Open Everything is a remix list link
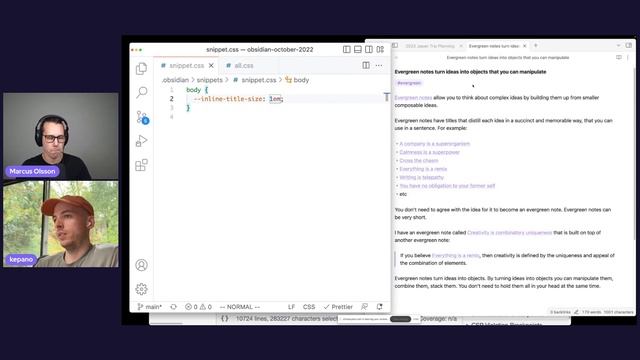Viewport: 640px width, 360px height. [x=423, y=169]
